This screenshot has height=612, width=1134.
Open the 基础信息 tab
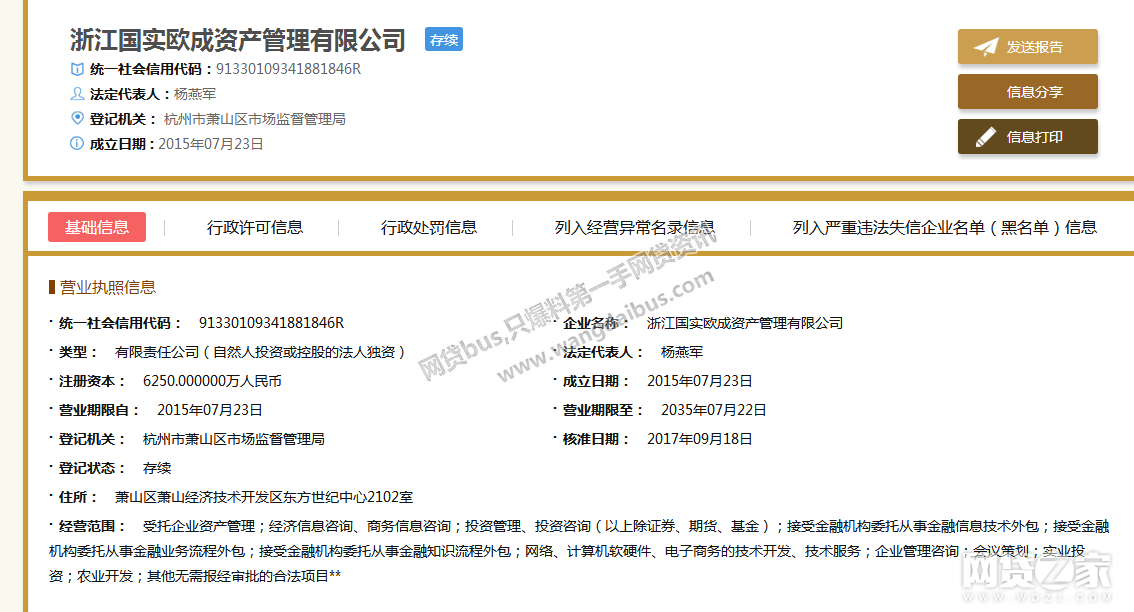coord(97,227)
